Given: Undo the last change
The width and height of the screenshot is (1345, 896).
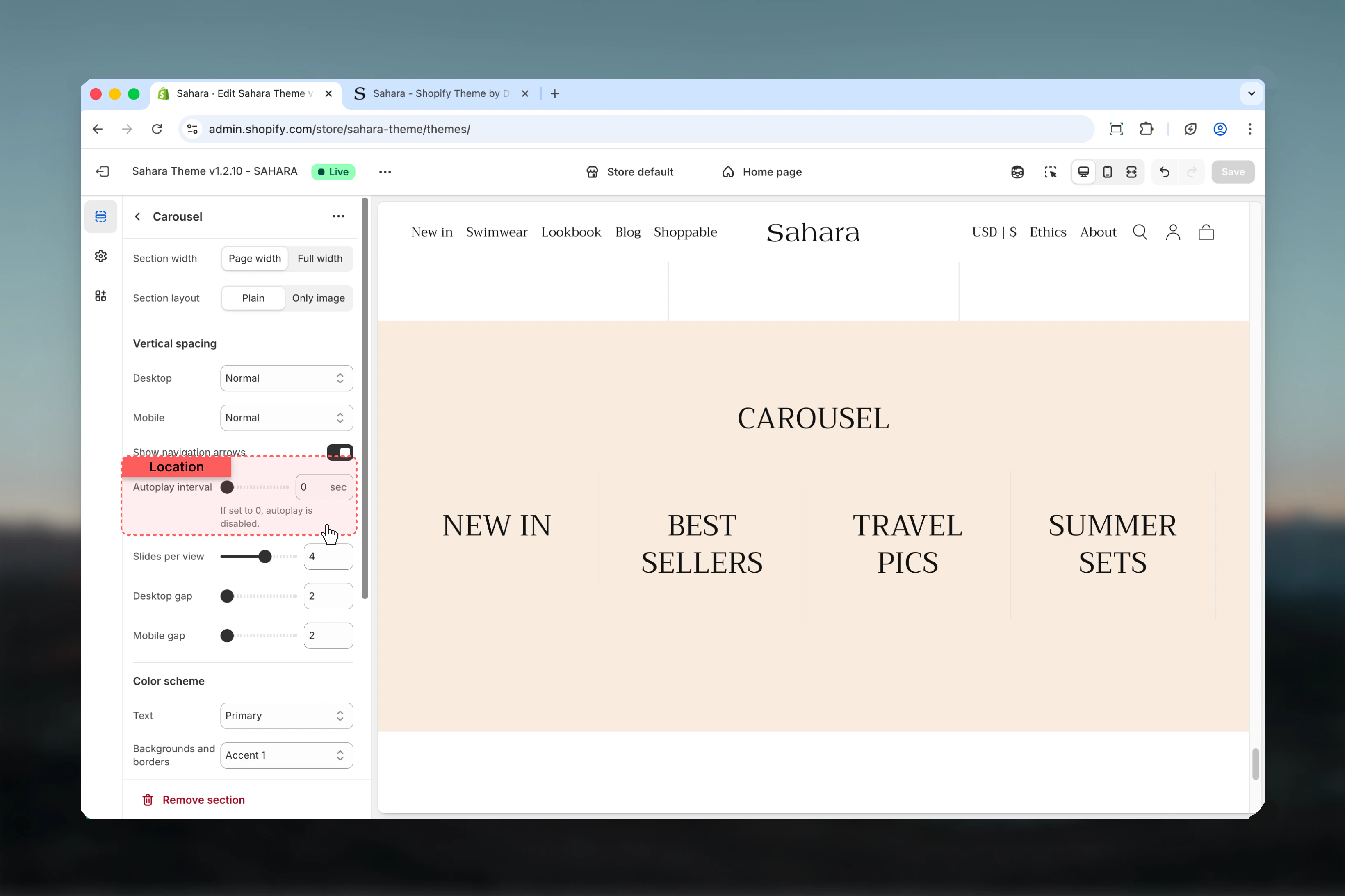Looking at the screenshot, I should pos(1164,172).
